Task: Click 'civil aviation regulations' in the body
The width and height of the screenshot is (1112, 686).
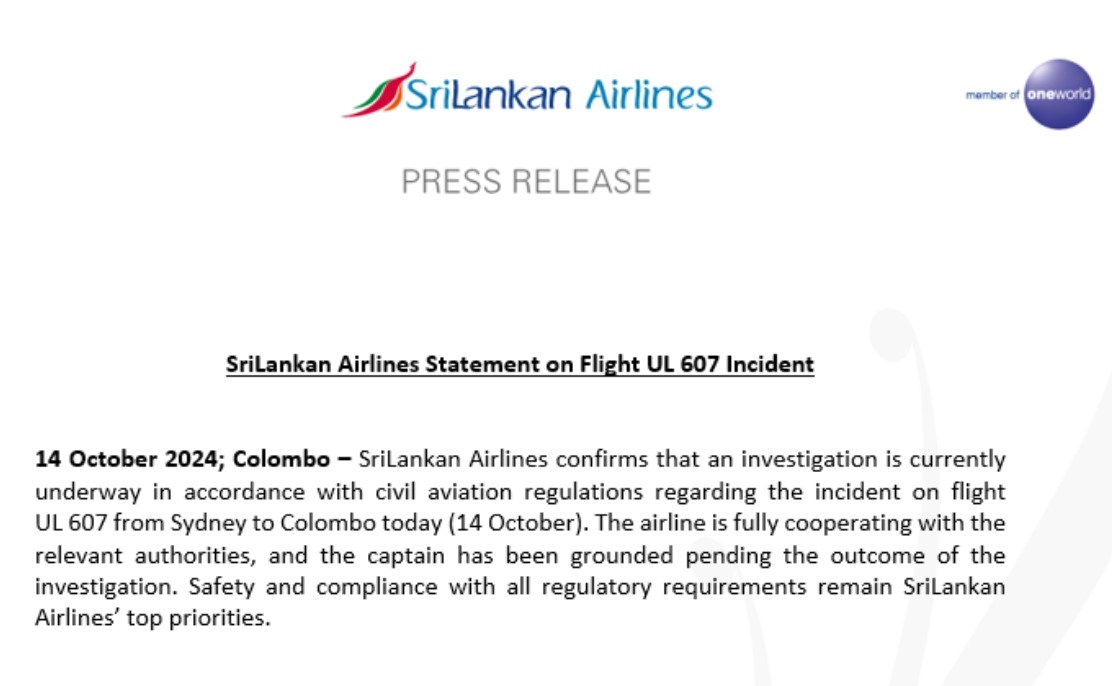Action: click(x=509, y=492)
